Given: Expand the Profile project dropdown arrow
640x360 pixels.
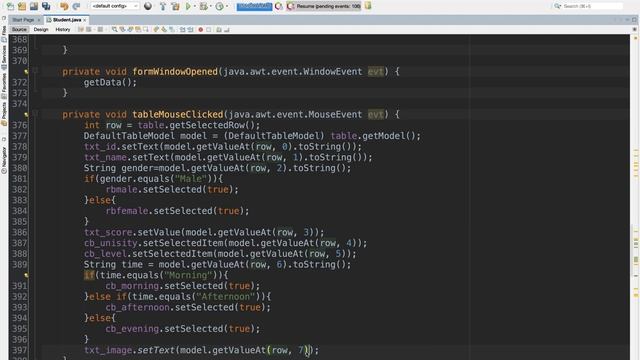Looking at the screenshot, I should pyautogui.click(x=227, y=6).
